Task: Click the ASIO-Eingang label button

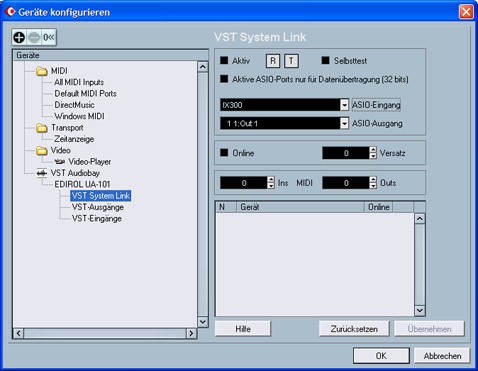Action: click(376, 105)
